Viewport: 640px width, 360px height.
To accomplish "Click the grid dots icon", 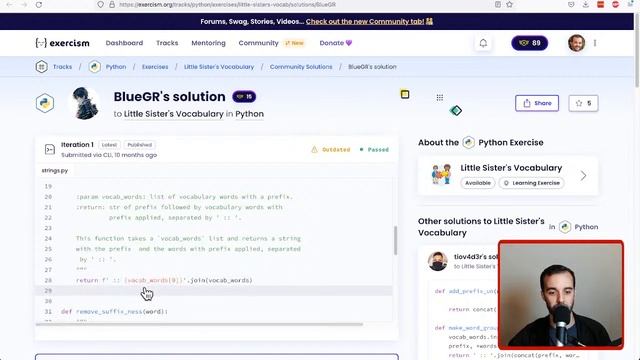I will pos(440,98).
